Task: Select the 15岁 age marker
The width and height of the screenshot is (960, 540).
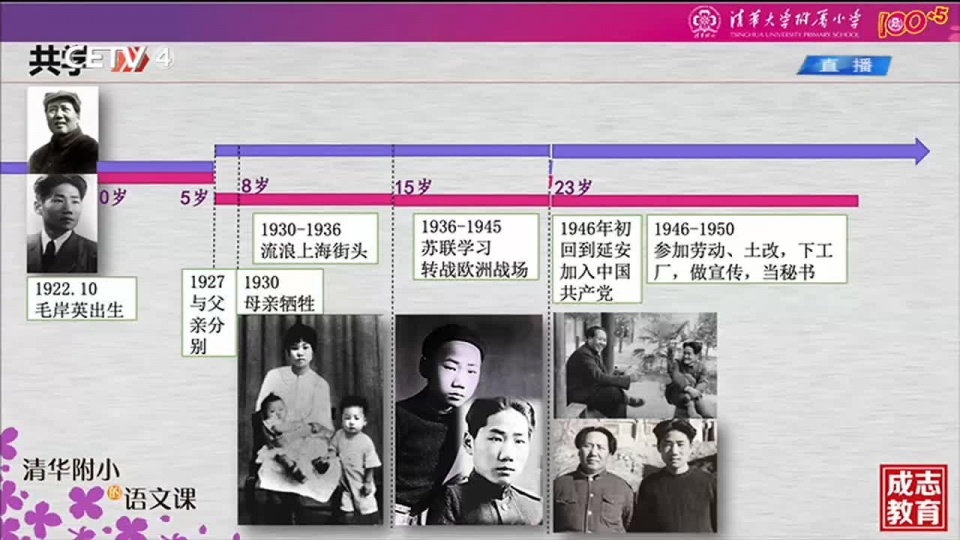Action: click(x=413, y=187)
